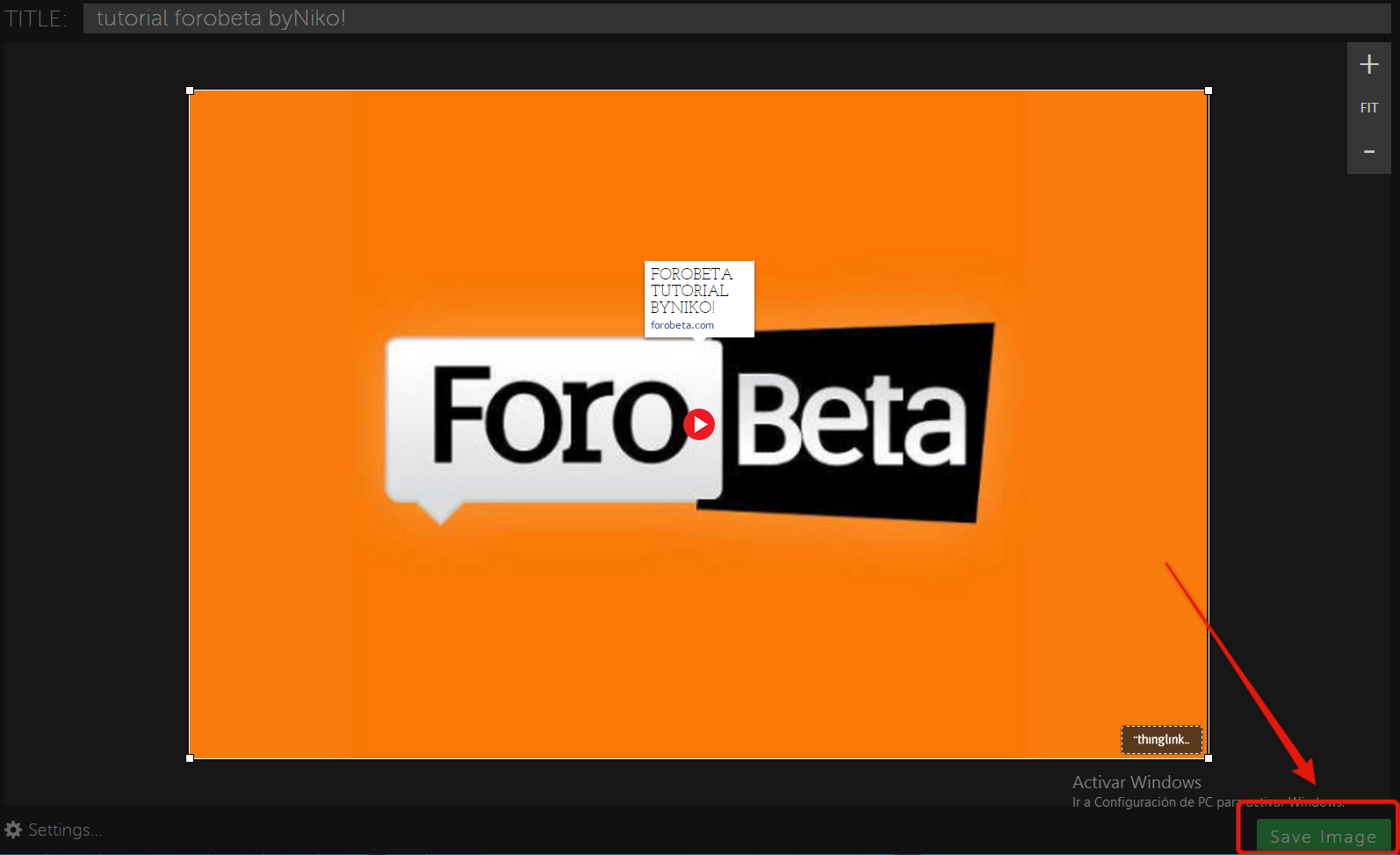Click the red play tag icon
The image size is (1400, 855).
tap(699, 424)
